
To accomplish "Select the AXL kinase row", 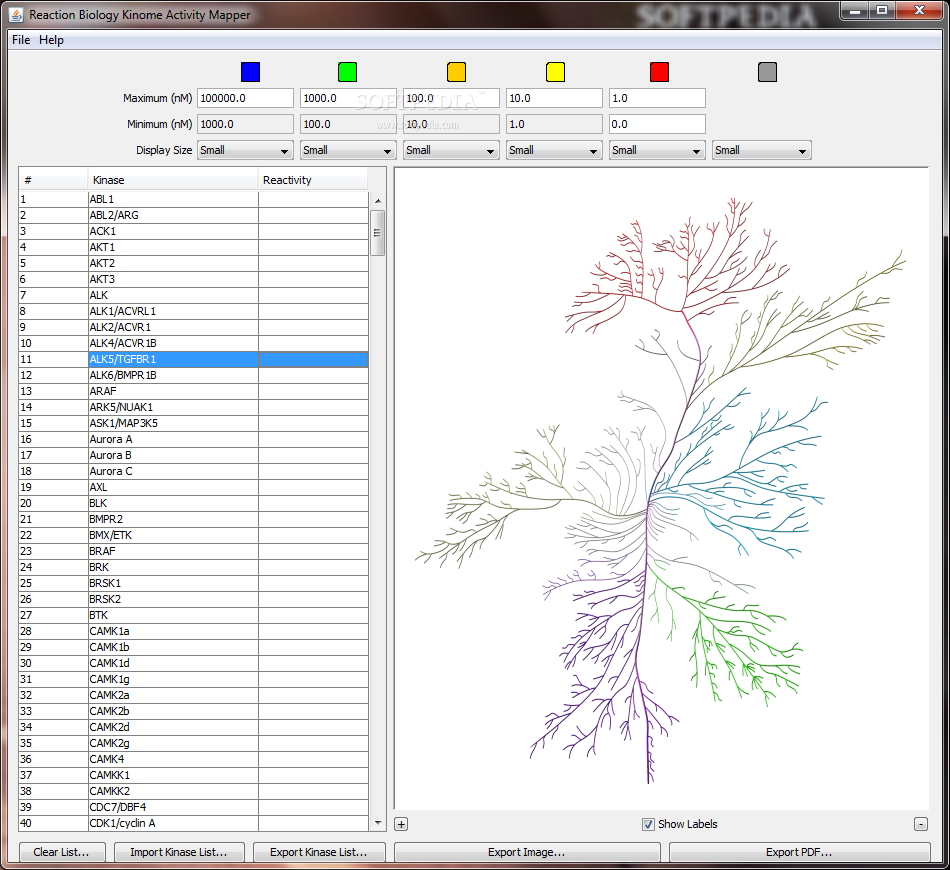I will pos(193,487).
